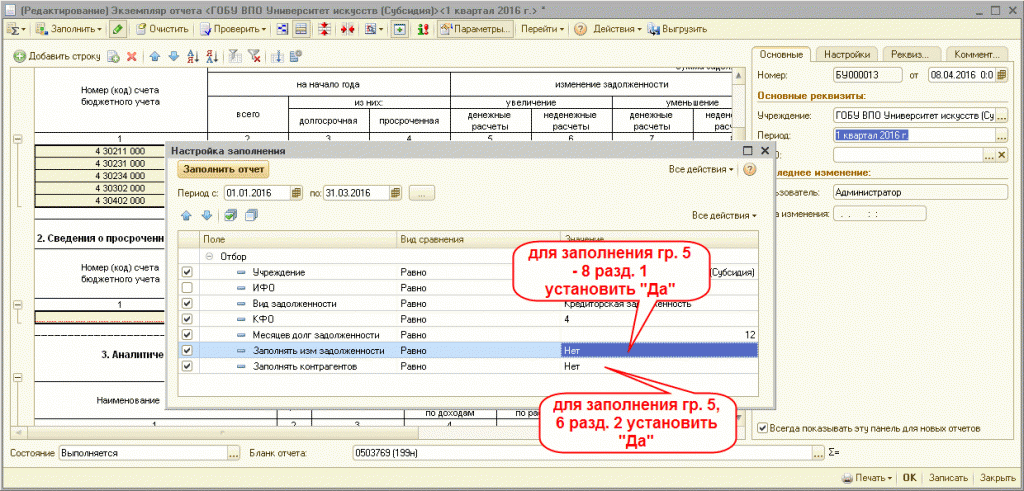This screenshot has width=1024, height=491.
Task: Click the uncheck all filters icon in dialog
Action: click(251, 215)
